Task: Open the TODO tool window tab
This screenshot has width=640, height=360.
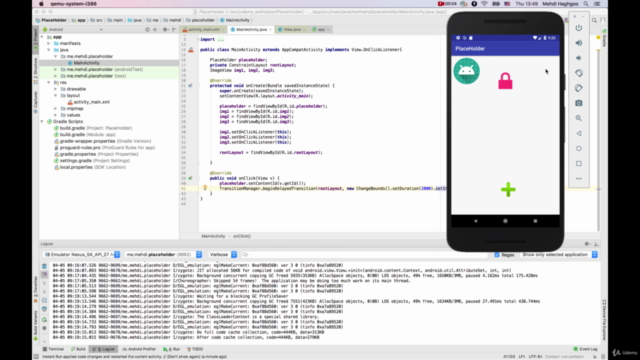Action: pos(195,349)
